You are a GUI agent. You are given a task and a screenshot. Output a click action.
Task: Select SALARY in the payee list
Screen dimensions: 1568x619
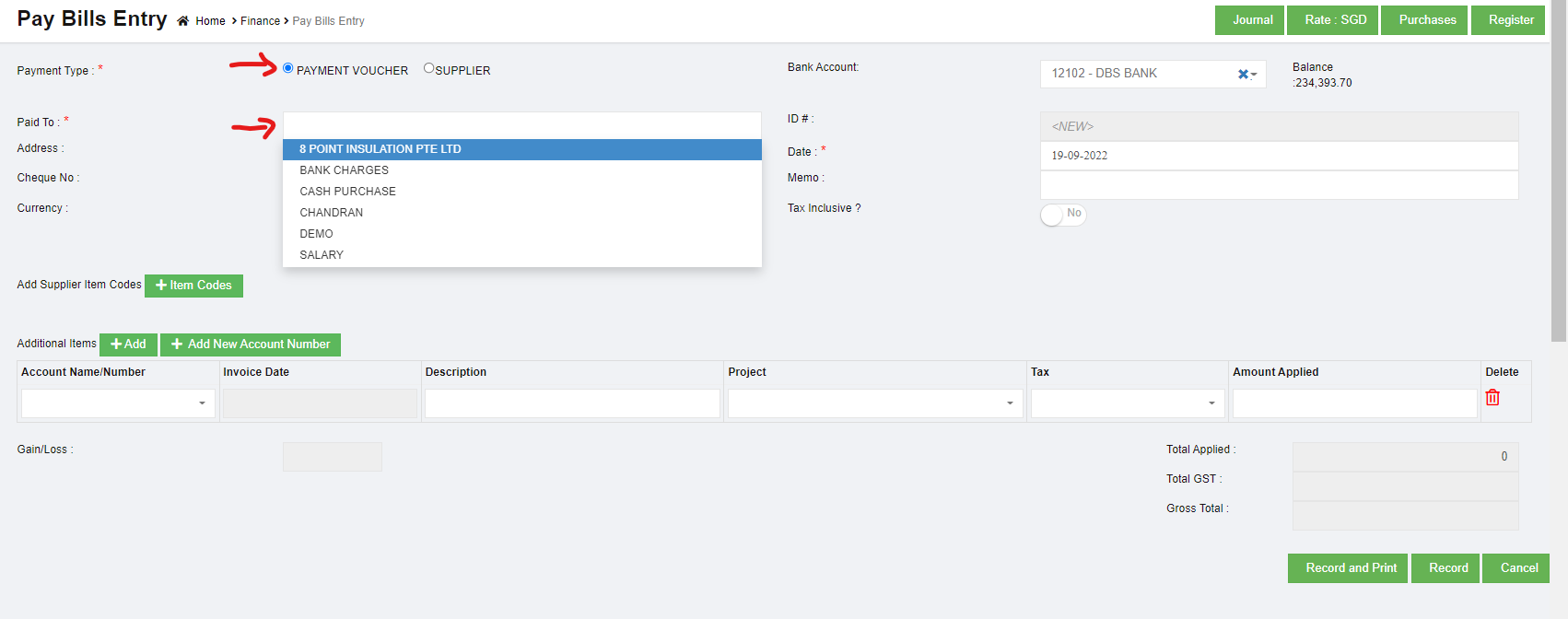[322, 255]
